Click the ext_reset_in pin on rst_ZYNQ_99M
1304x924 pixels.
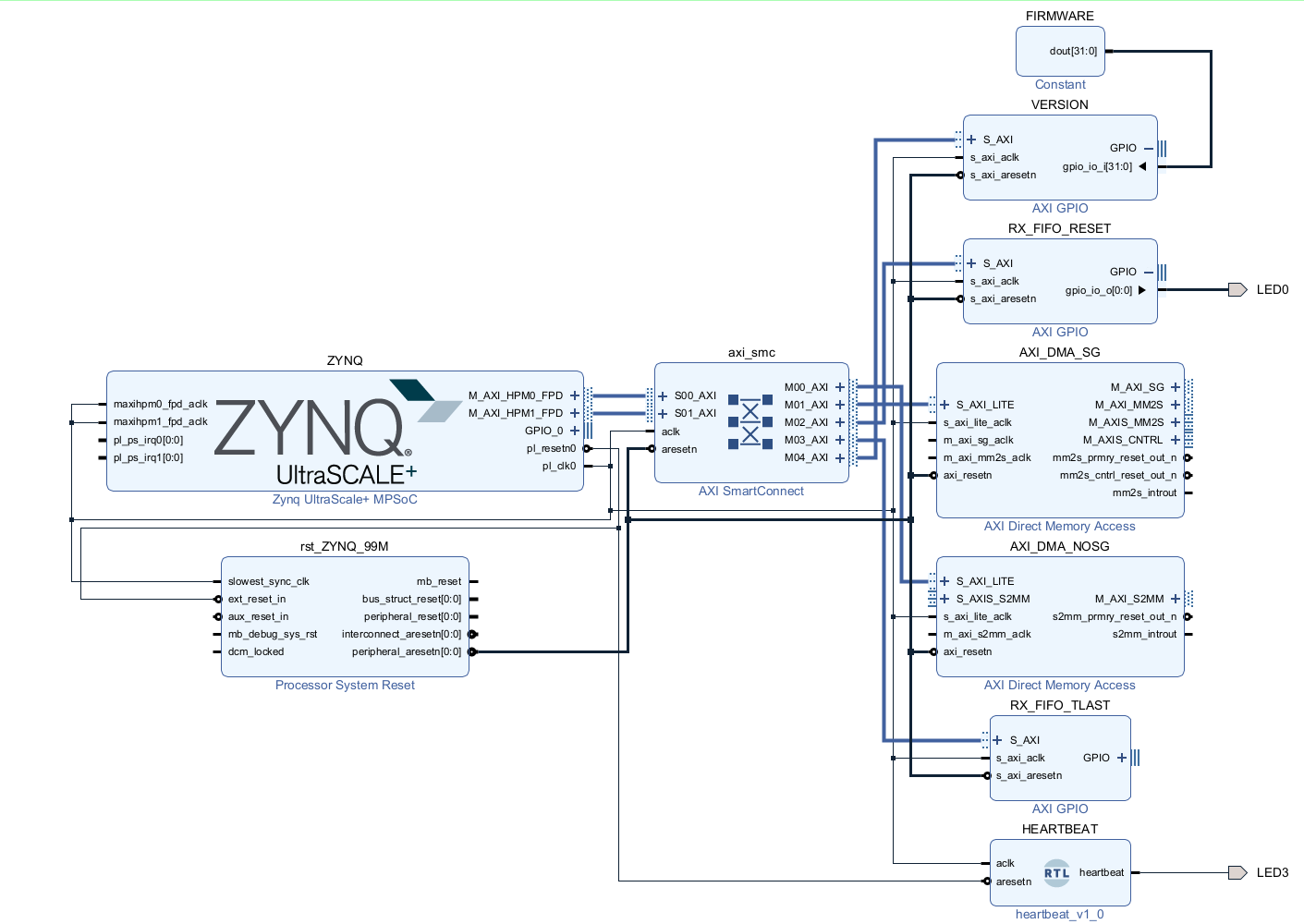pos(257,600)
